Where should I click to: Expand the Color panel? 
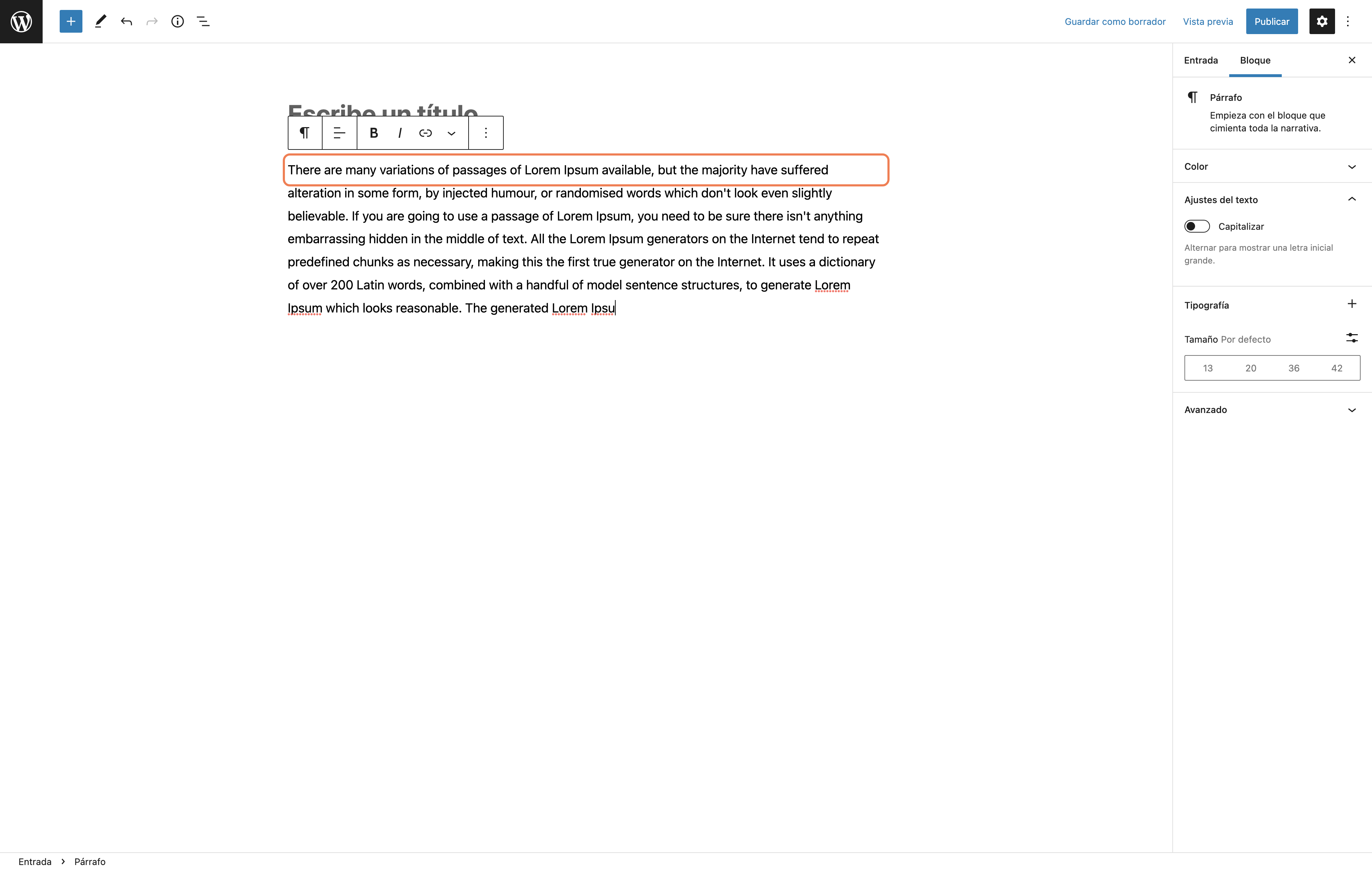click(1272, 166)
